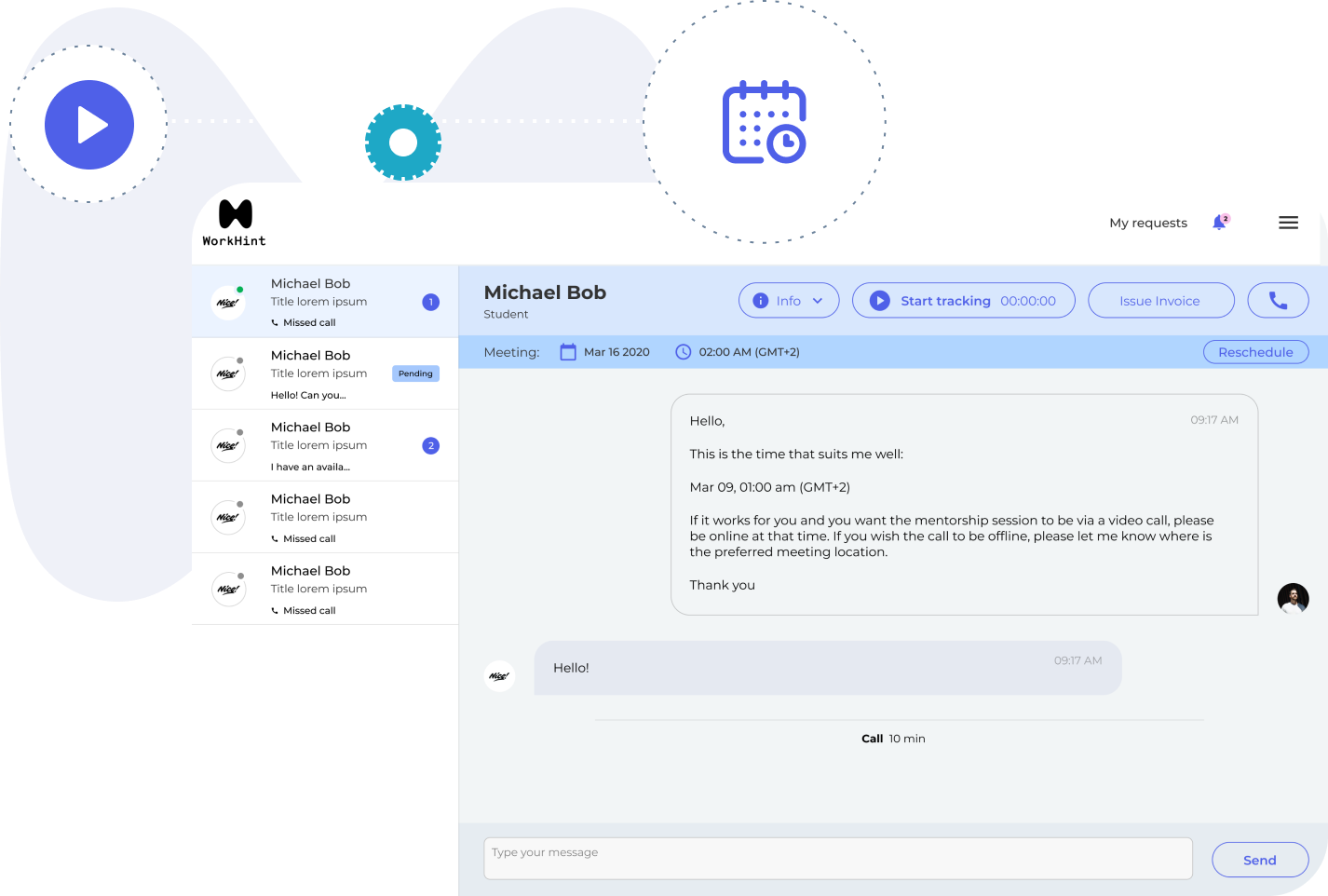Expand the Info dropdown
This screenshot has width=1328, height=896.
789,301
